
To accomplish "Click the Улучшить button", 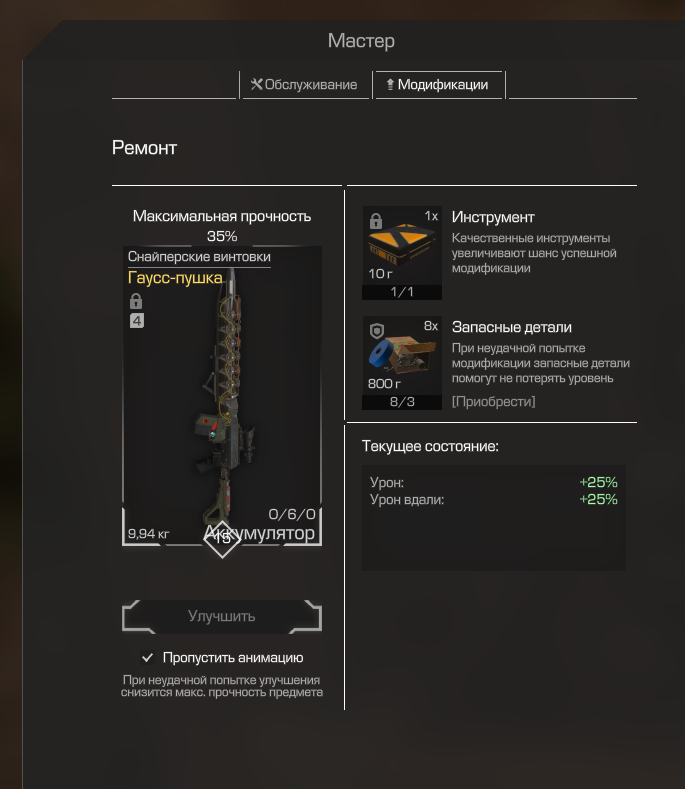I will [222, 616].
